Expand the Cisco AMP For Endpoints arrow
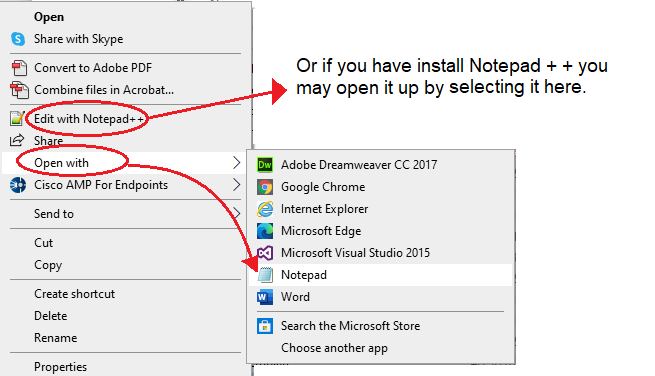655x376 pixels. (x=236, y=185)
